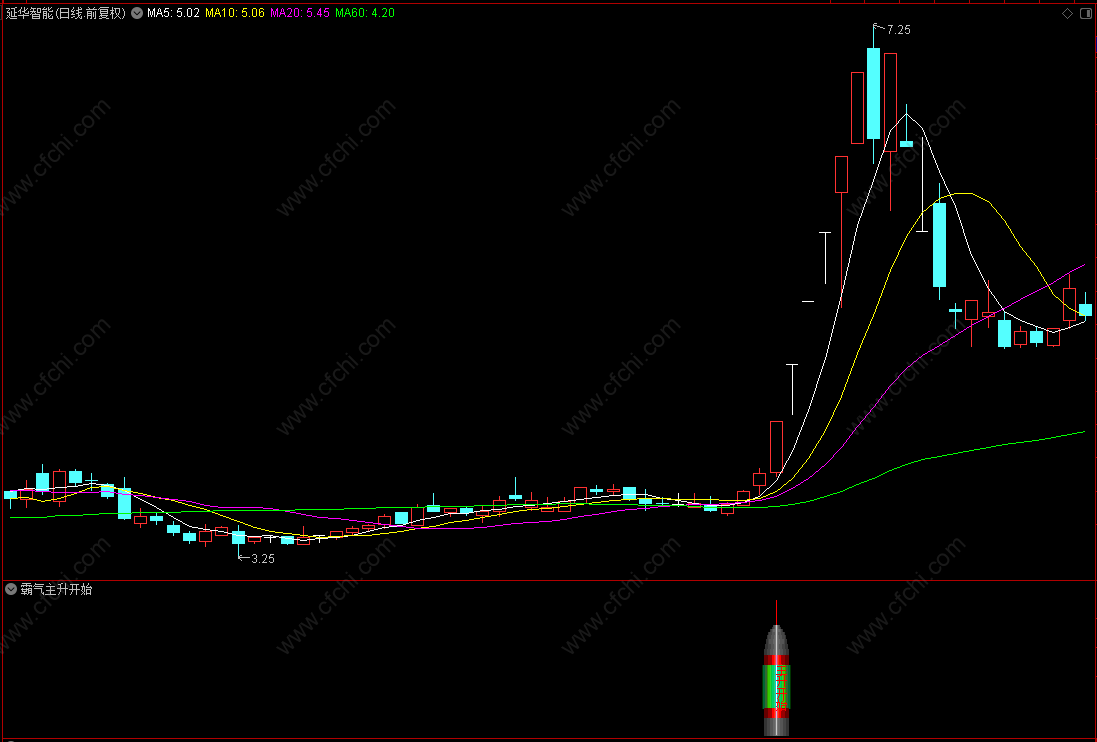Select the MA20: 5.45 indicator label

pyautogui.click(x=299, y=13)
